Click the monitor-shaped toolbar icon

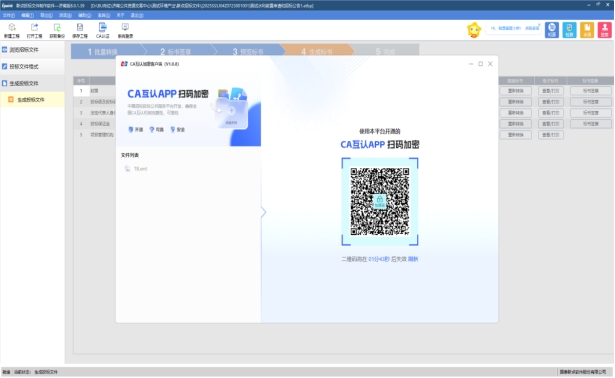click(126, 30)
